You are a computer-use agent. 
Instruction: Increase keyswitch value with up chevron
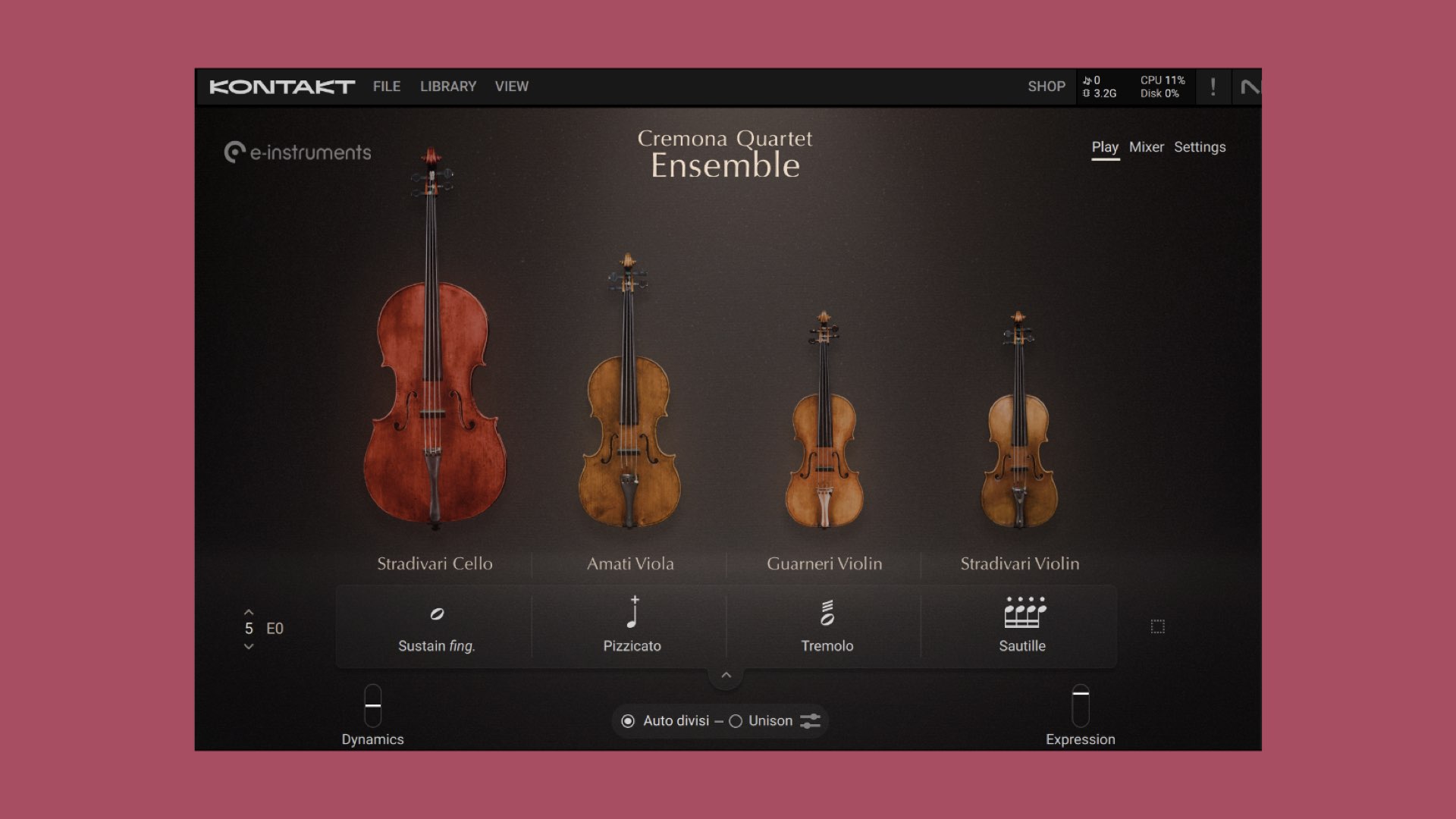click(x=249, y=611)
